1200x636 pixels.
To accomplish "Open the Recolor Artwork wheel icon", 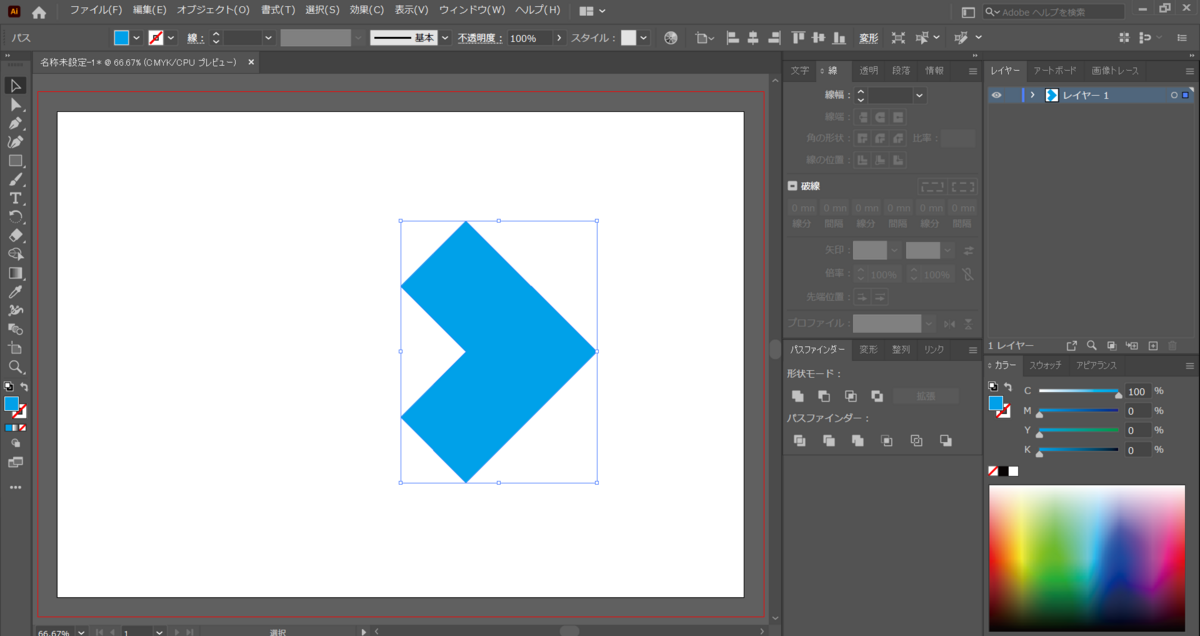I will (670, 38).
